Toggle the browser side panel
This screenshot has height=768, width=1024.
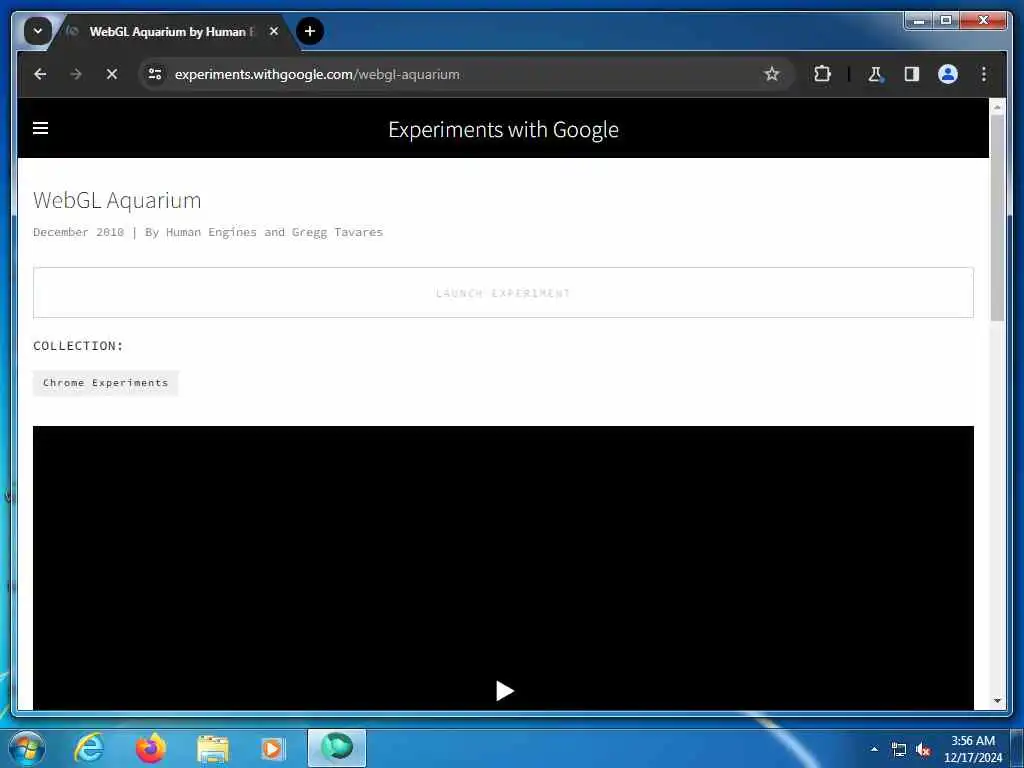912,74
